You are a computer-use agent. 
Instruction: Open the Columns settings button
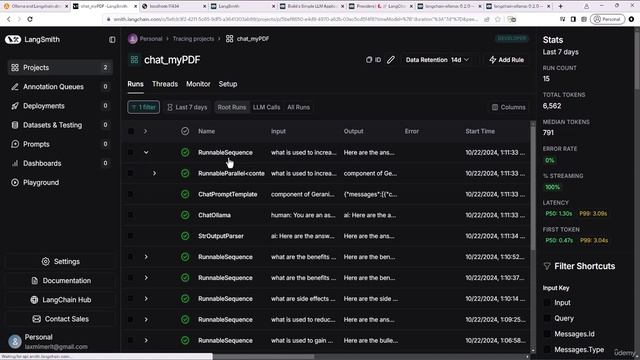pos(509,107)
